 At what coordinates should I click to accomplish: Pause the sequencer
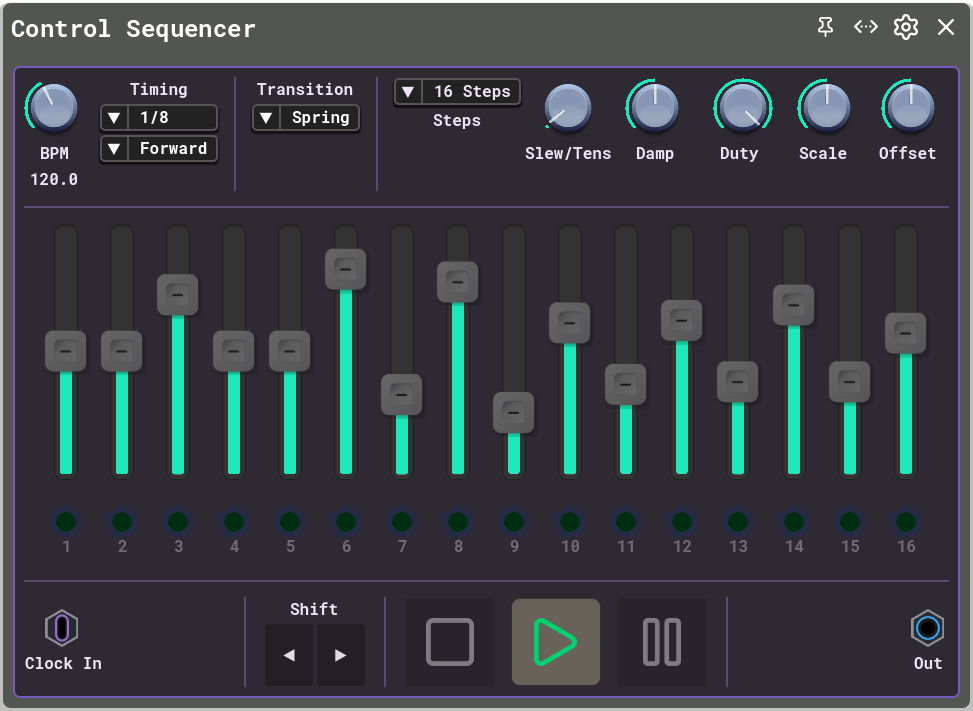(x=661, y=642)
